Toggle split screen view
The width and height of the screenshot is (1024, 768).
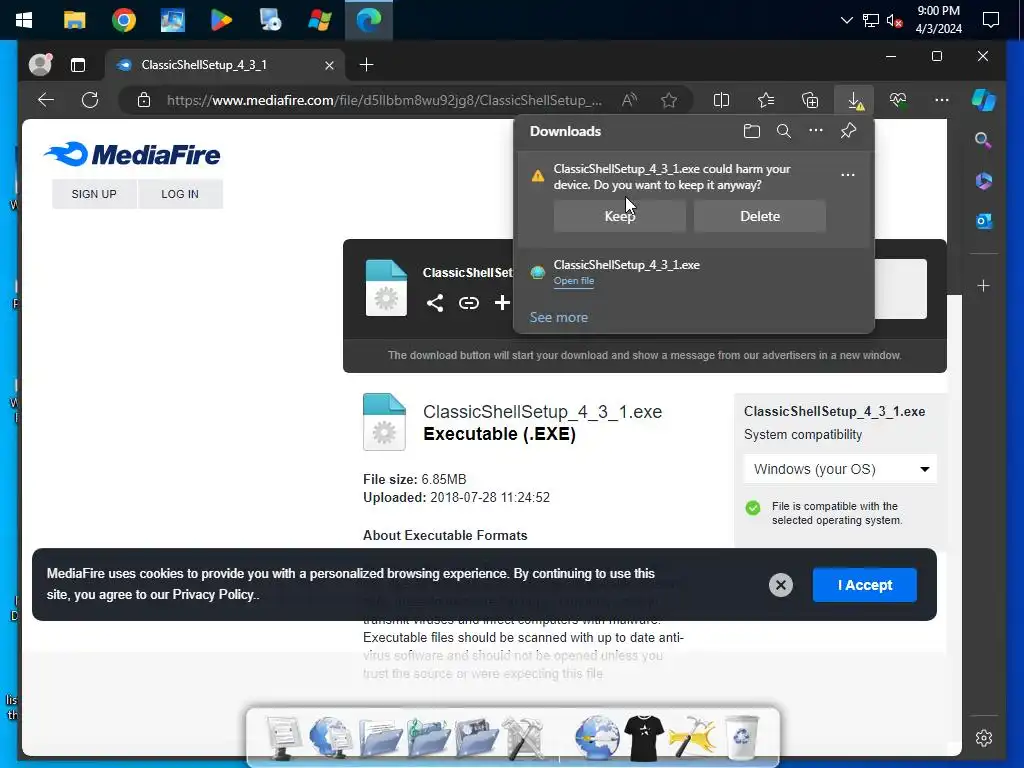point(722,100)
